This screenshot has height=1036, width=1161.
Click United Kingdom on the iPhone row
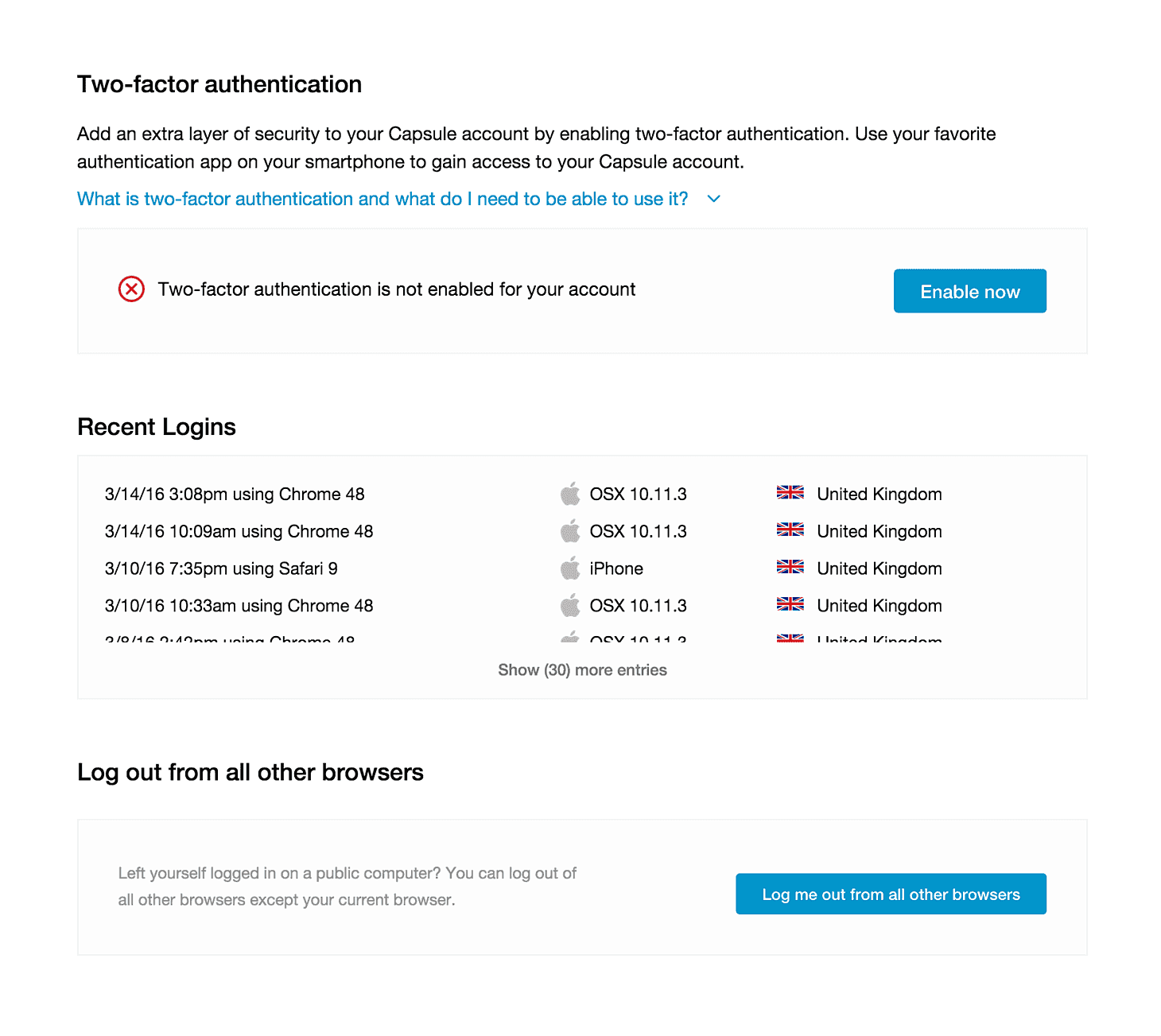click(879, 568)
